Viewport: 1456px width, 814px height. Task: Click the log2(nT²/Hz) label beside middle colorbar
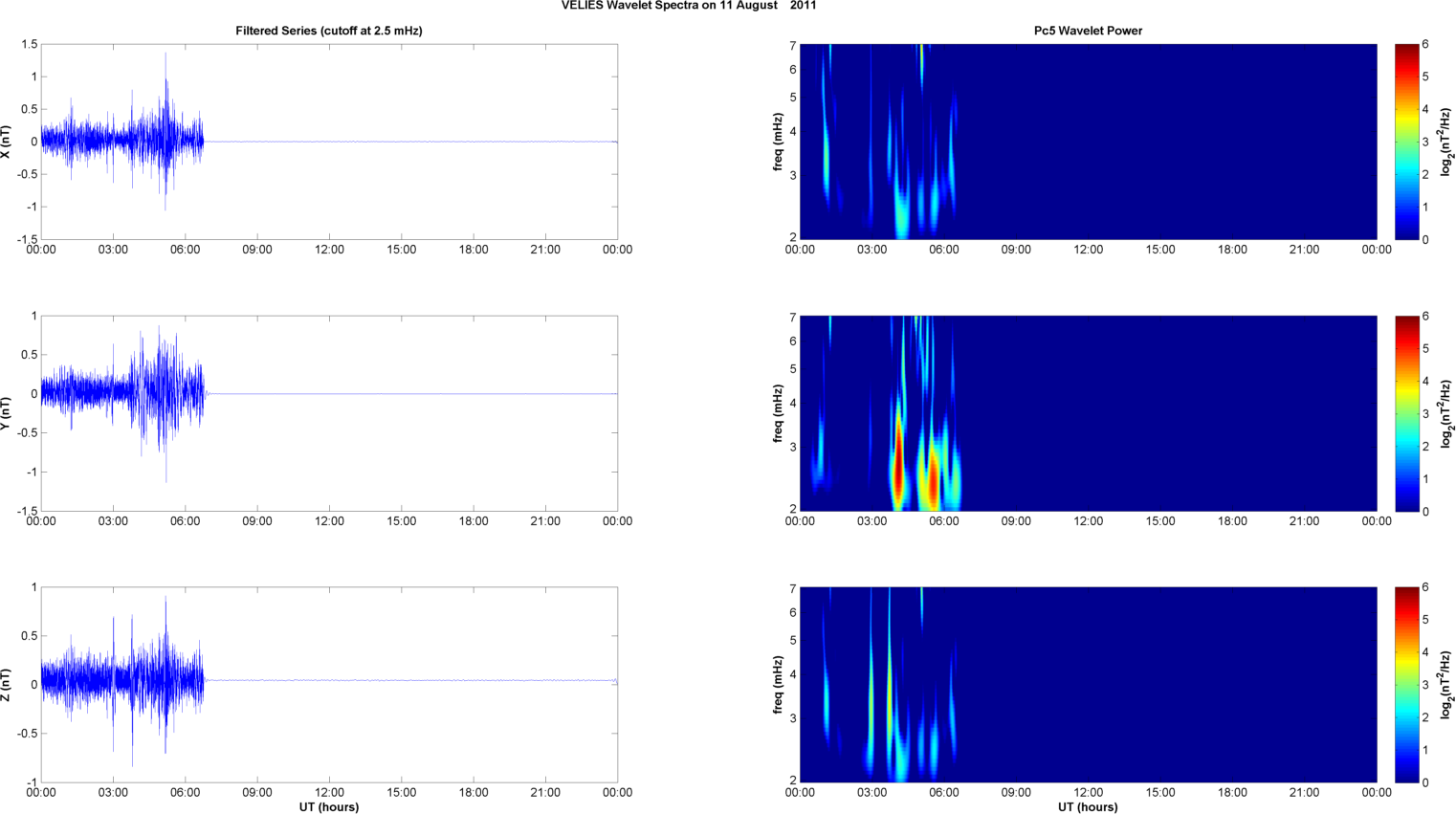(1446, 413)
